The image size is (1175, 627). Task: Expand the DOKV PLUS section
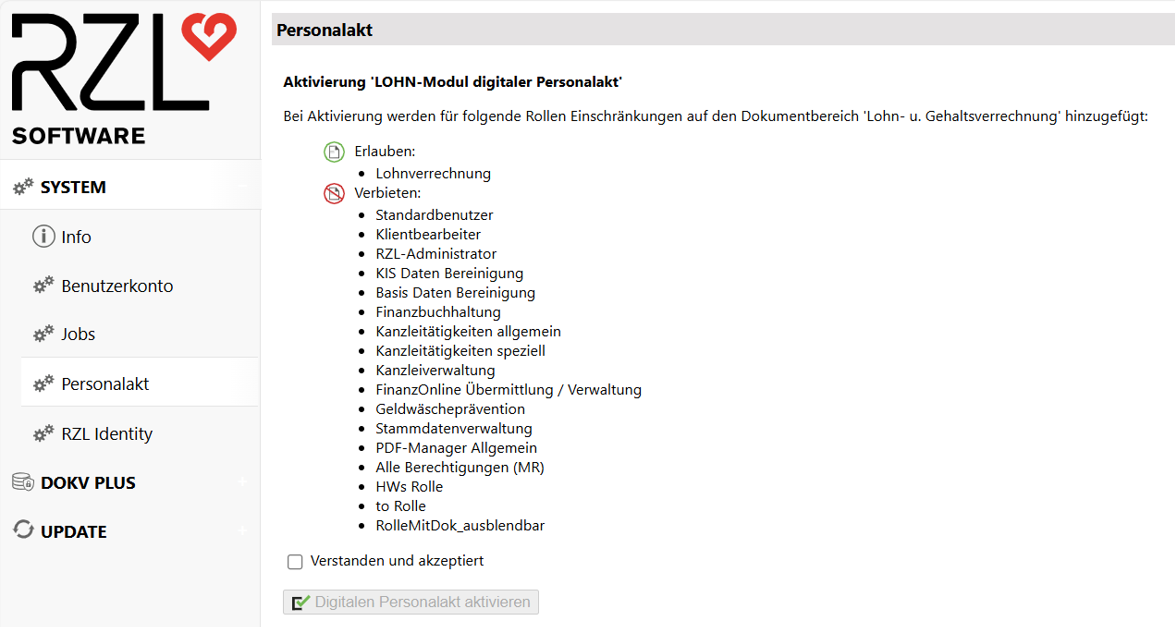click(x=241, y=482)
